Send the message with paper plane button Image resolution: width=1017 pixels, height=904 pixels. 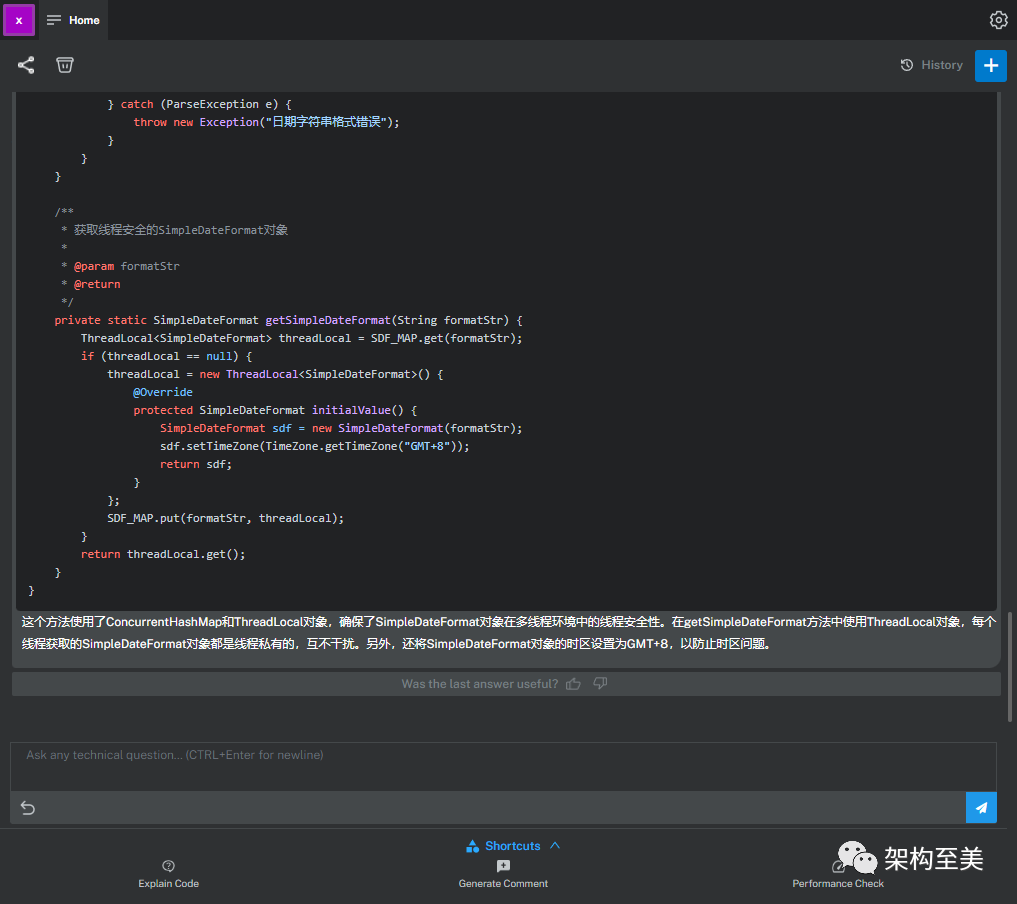pos(981,808)
